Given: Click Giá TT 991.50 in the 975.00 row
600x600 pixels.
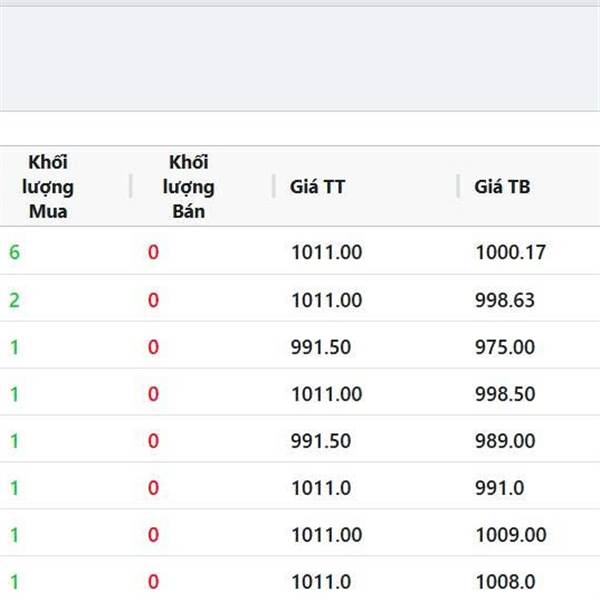Looking at the screenshot, I should (x=321, y=347).
